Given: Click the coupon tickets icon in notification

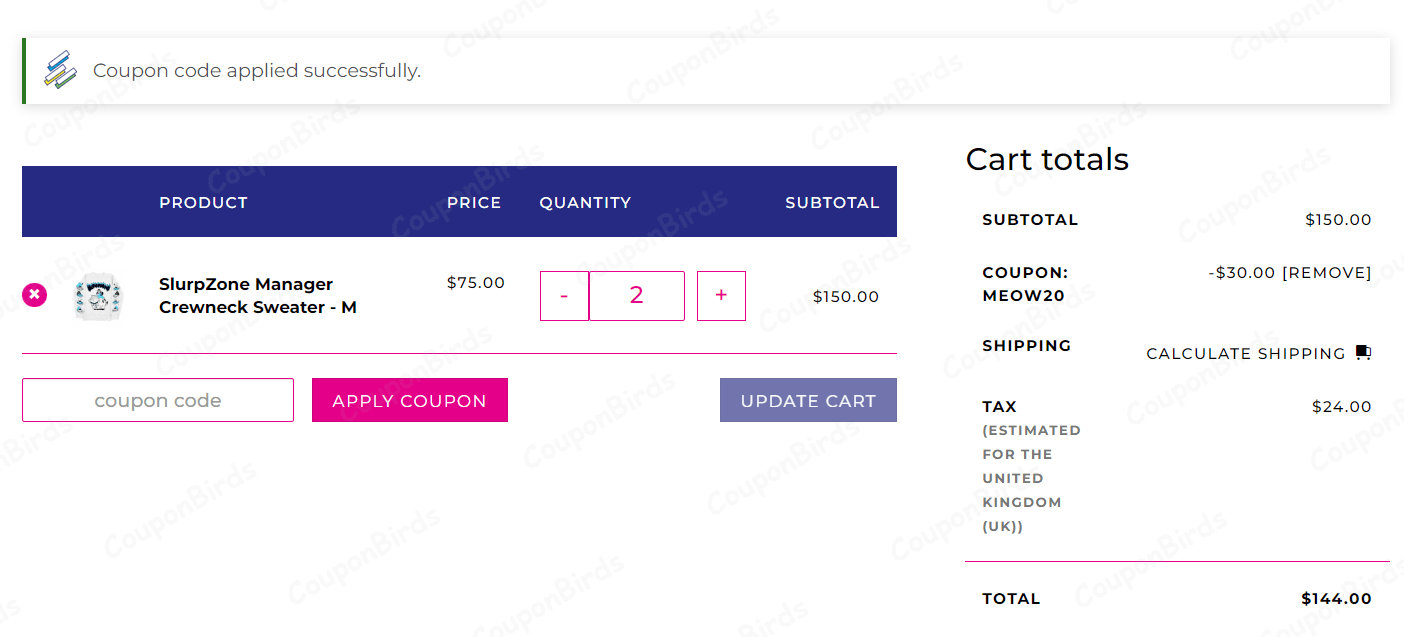Looking at the screenshot, I should [x=60, y=70].
